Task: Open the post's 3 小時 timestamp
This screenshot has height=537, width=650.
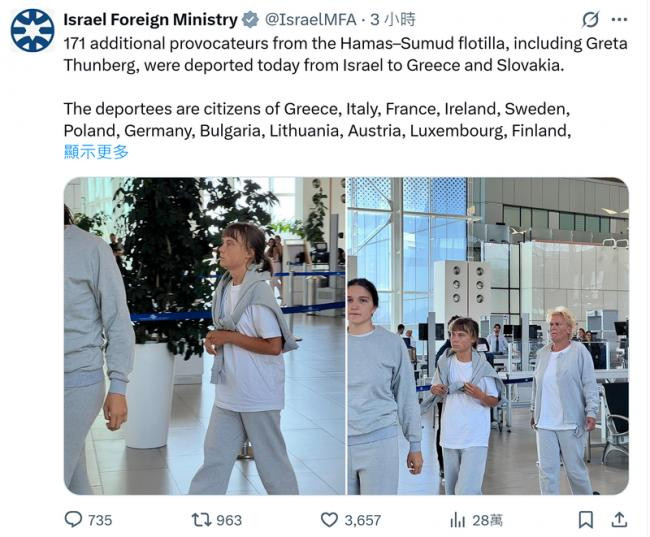Action: click(393, 19)
